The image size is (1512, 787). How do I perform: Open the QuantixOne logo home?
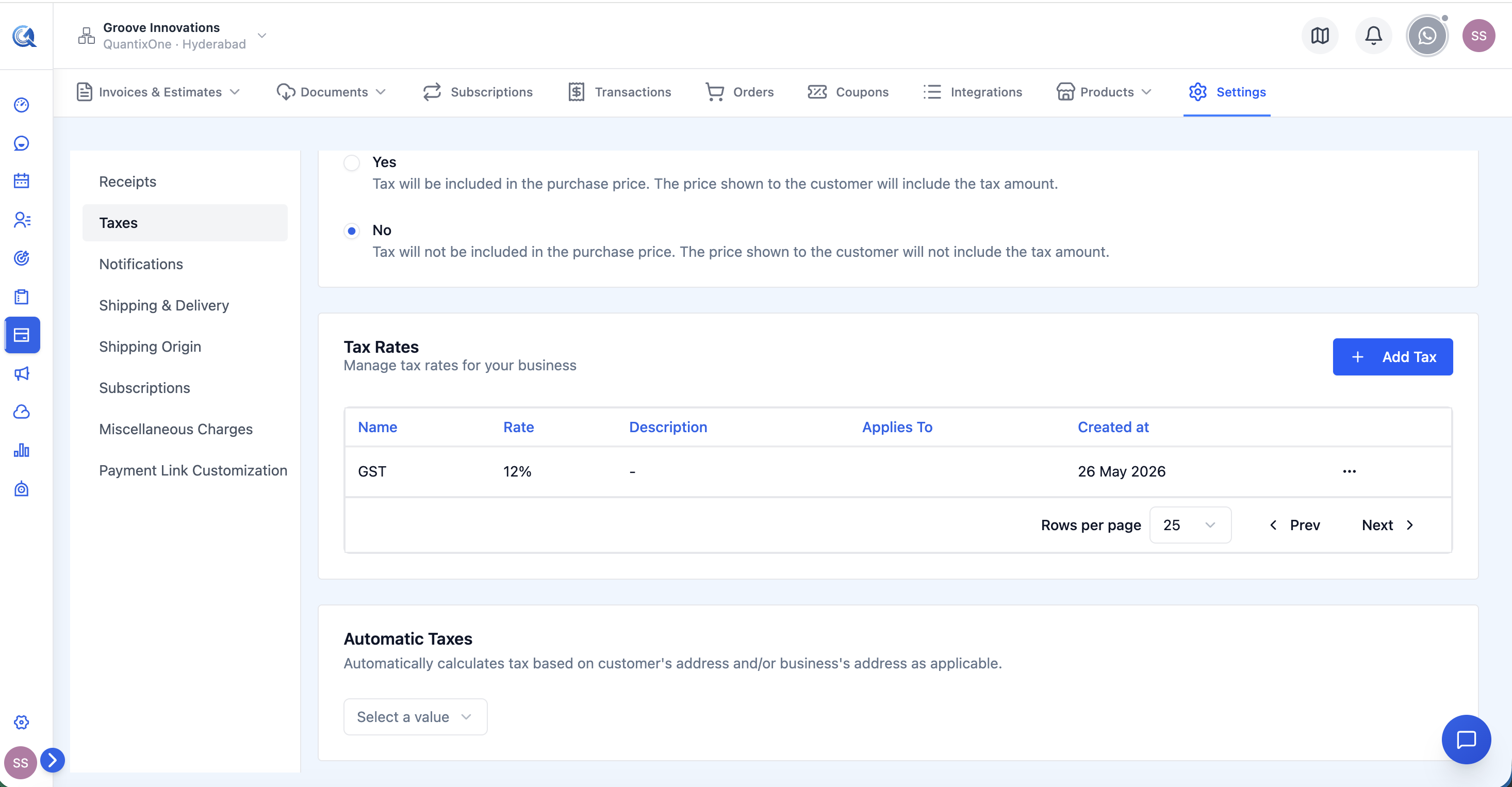24,37
